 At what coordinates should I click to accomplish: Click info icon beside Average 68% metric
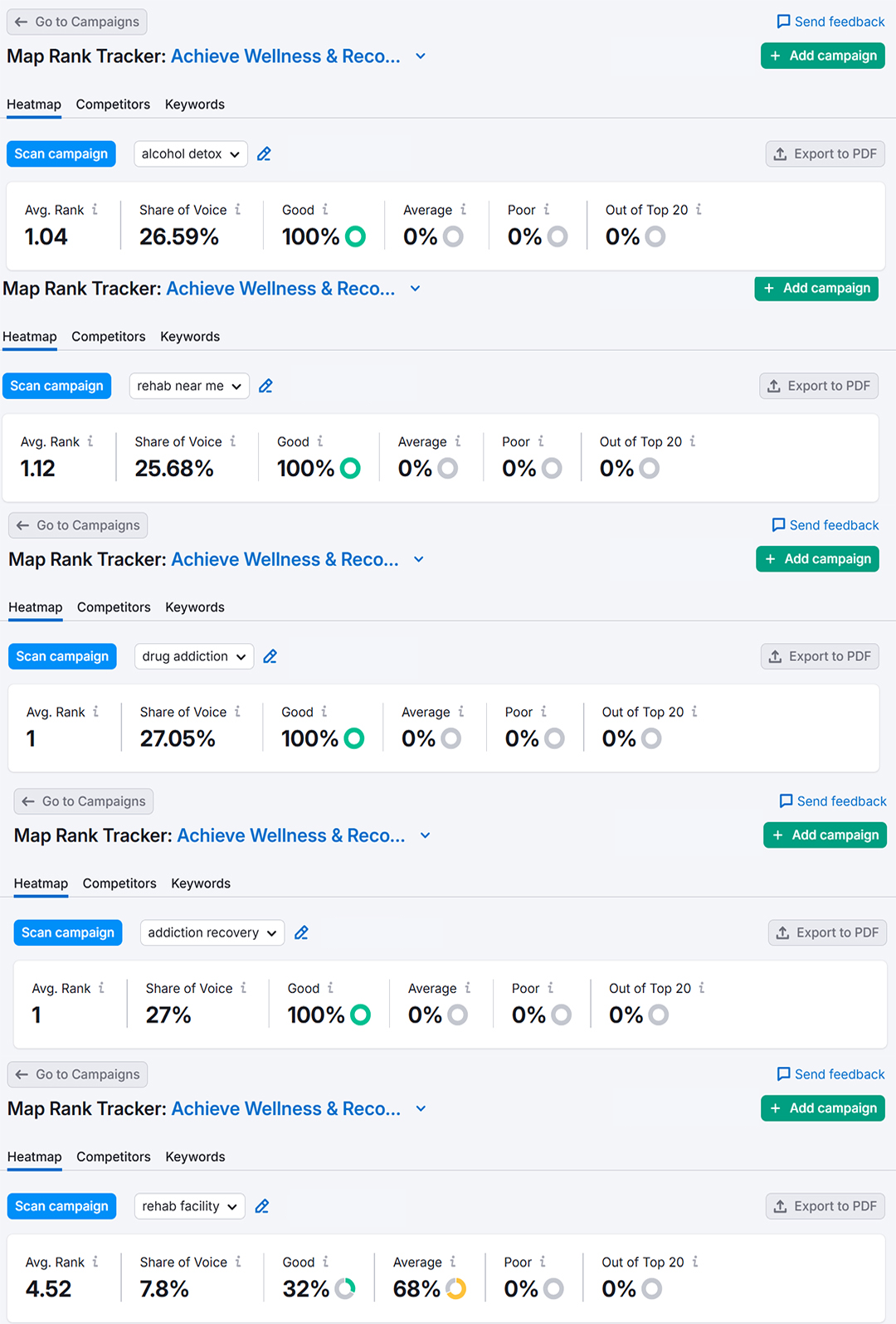click(453, 1262)
